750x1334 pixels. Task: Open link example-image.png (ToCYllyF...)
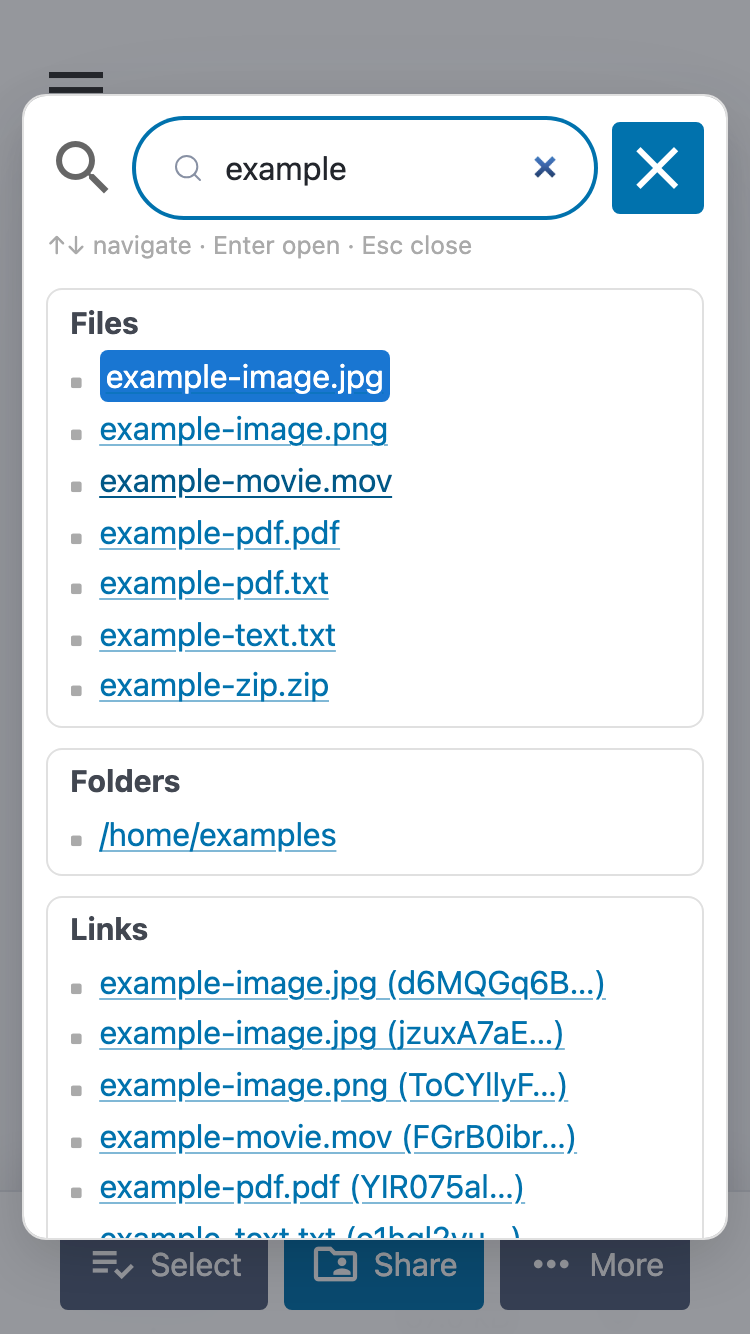click(334, 1086)
